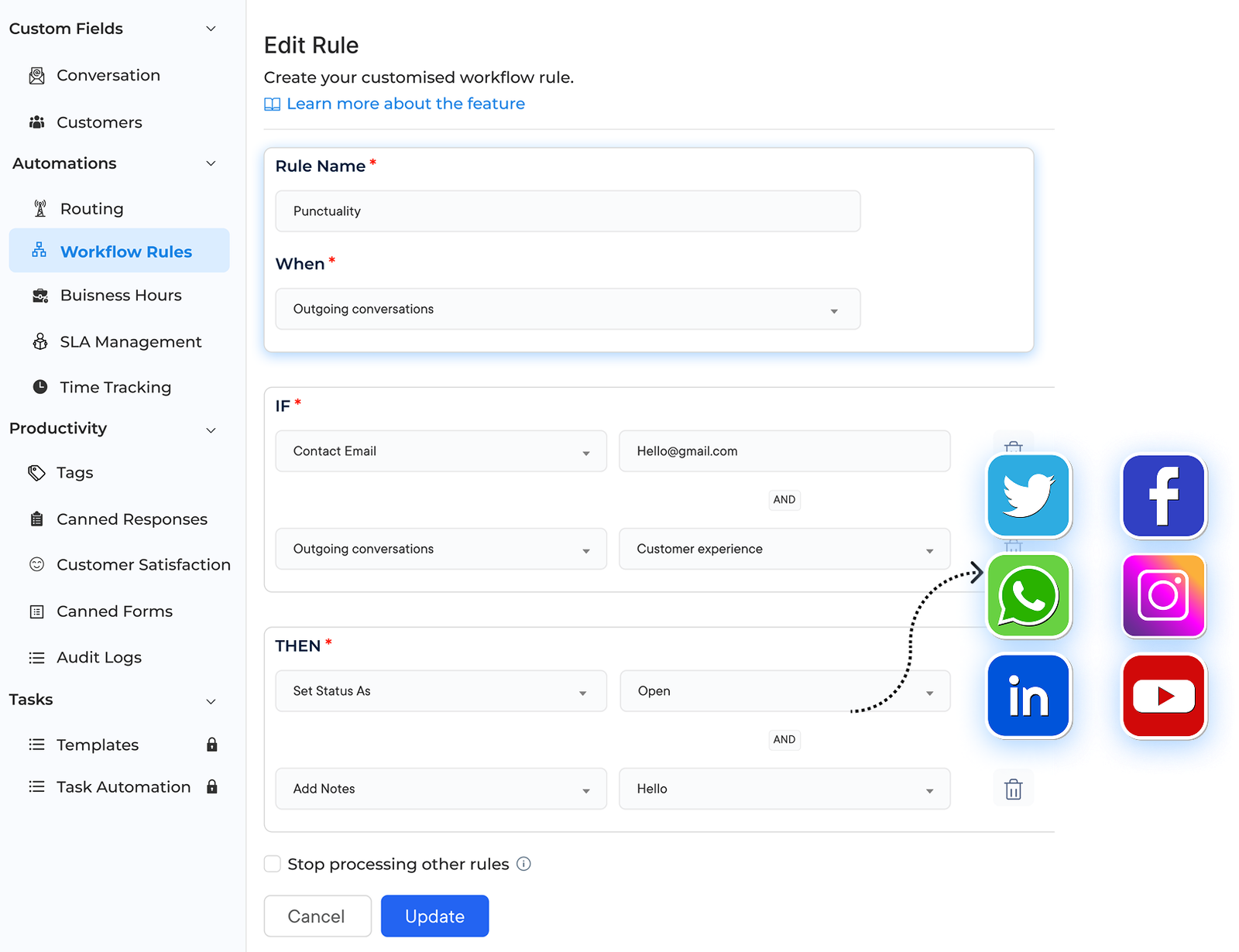
Task: Open the When Outgoing conversations dropdown
Action: [568, 309]
